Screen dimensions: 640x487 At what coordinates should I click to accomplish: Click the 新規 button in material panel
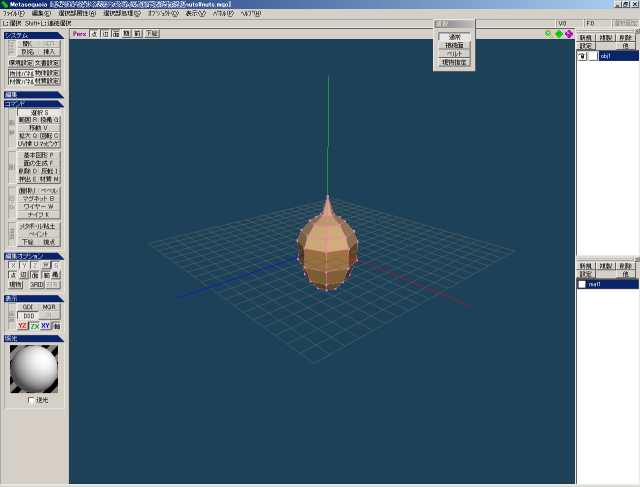point(586,266)
